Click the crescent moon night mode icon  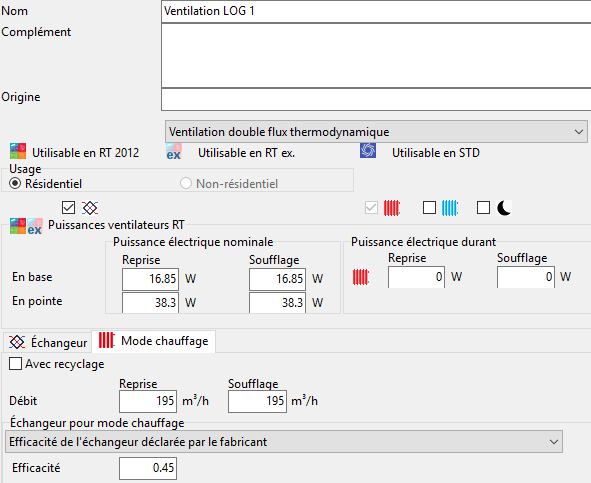[x=504, y=208]
